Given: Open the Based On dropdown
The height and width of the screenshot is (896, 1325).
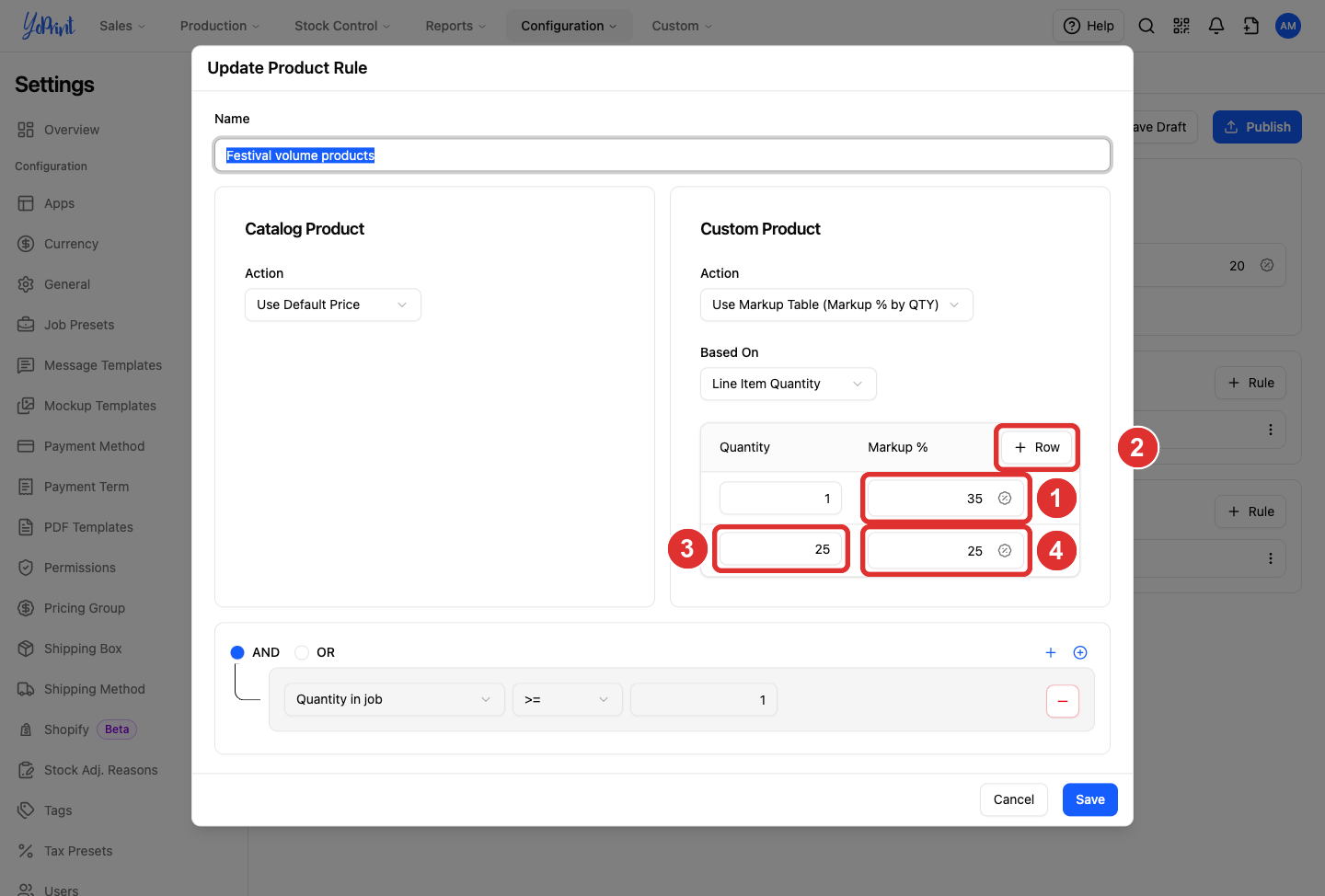Looking at the screenshot, I should [x=789, y=384].
